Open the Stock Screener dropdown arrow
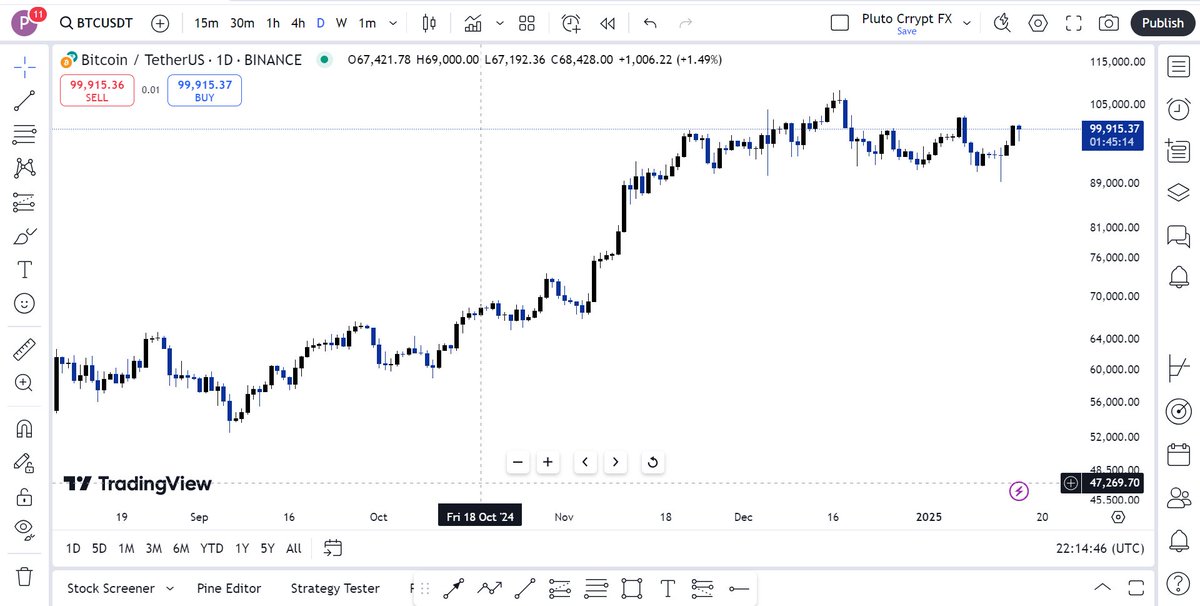This screenshot has width=1200, height=606. pyautogui.click(x=169, y=588)
